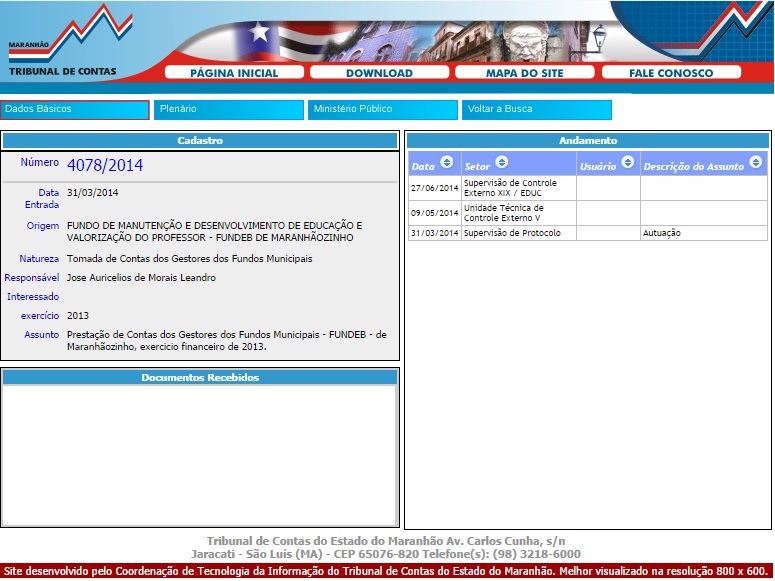
Task: Click Tomada de Contas dos Gestores text
Action: (189, 259)
